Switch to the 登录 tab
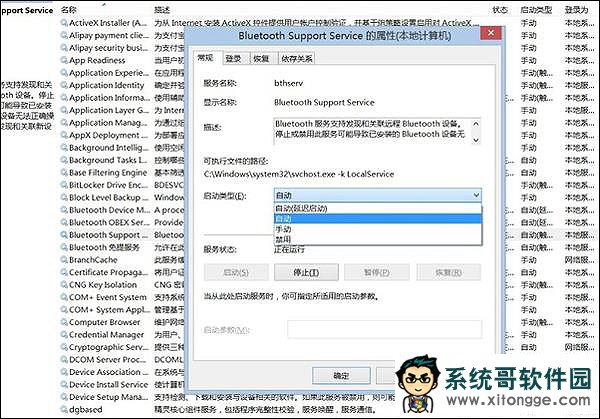This screenshot has height=419, width=600. 233,58
